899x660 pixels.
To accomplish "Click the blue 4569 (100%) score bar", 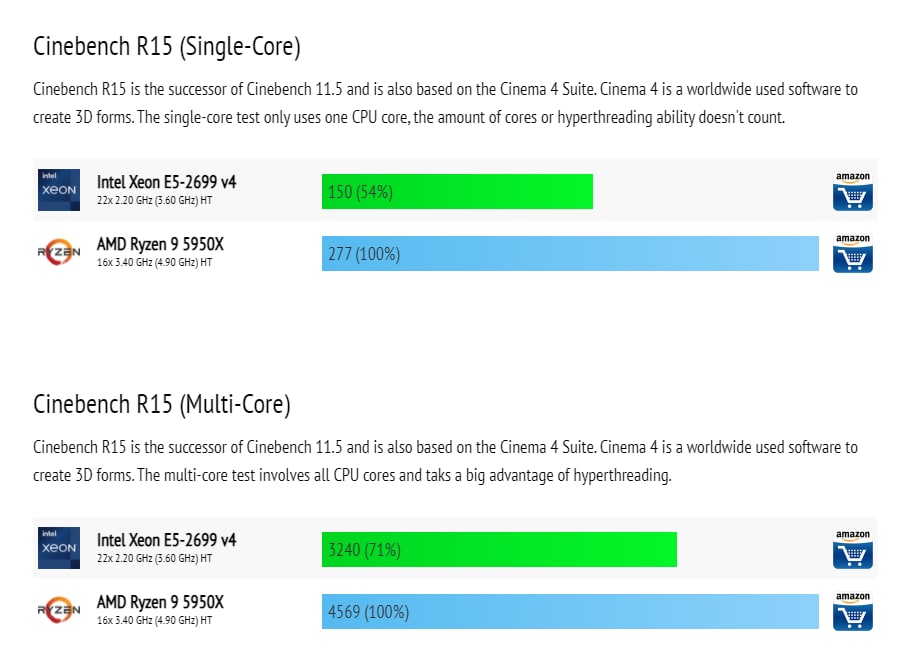I will pyautogui.click(x=570, y=611).
